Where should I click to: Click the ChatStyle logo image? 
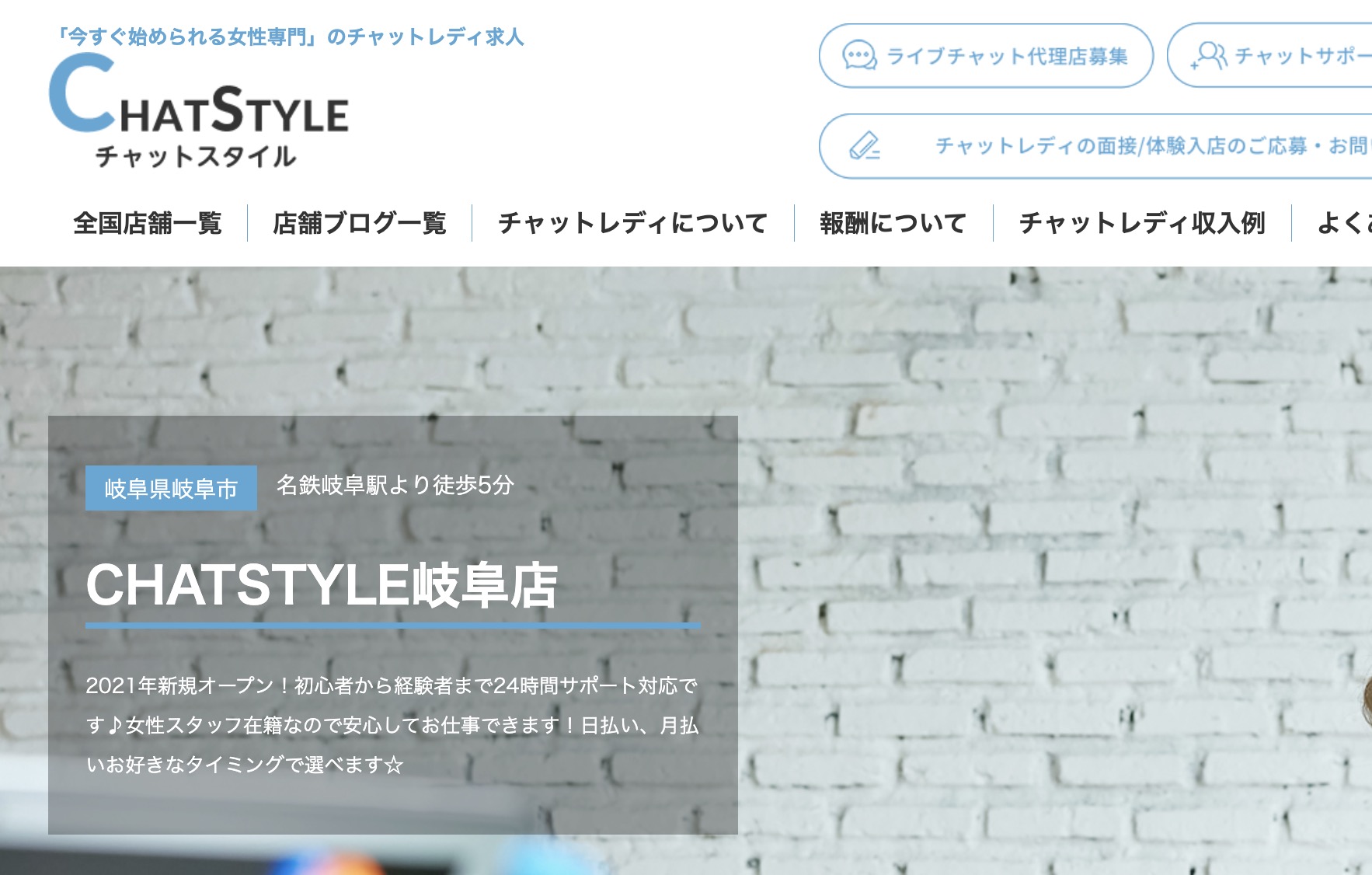199,112
